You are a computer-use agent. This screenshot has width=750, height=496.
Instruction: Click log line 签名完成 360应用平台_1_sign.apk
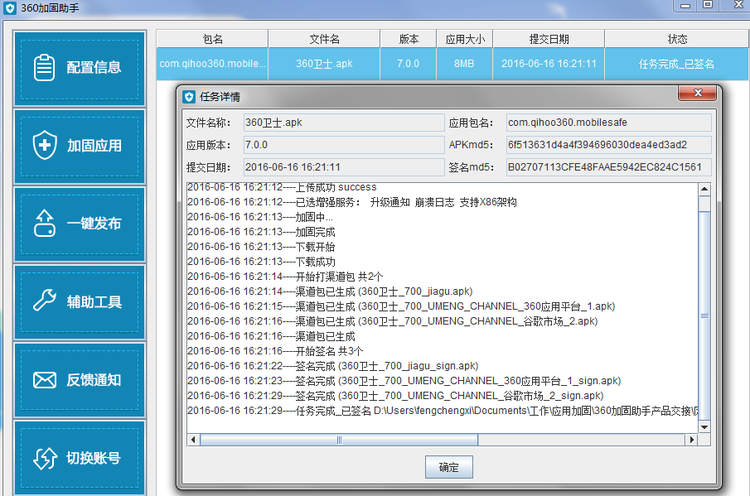404,381
